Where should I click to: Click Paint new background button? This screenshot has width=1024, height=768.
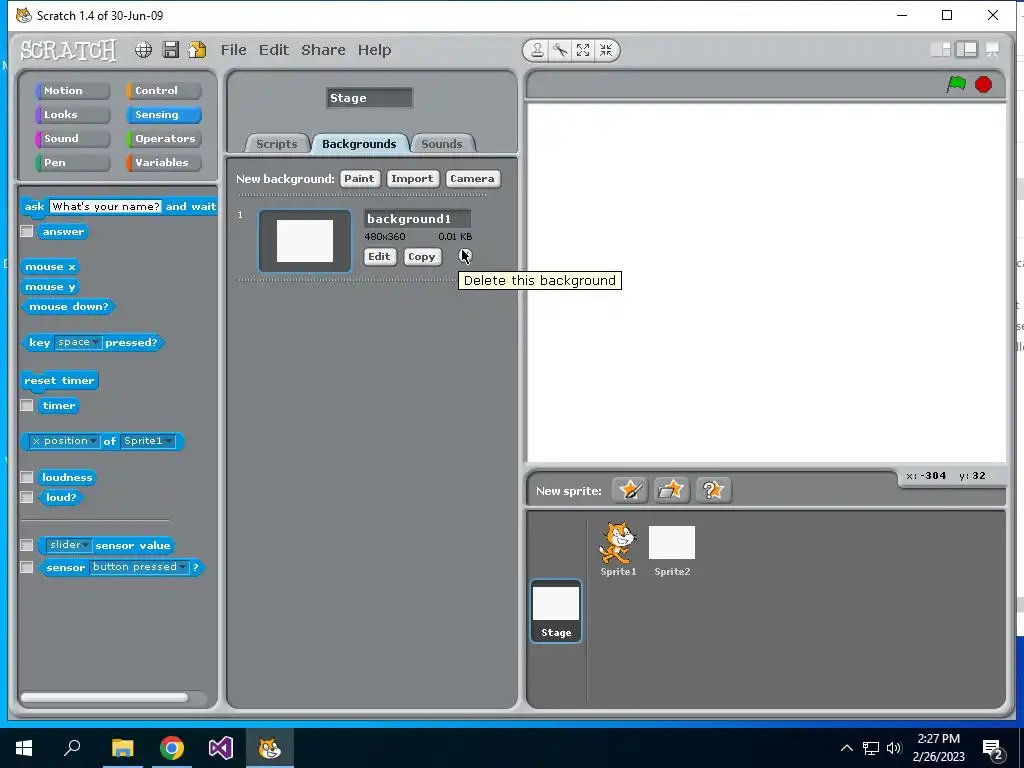pos(359,178)
